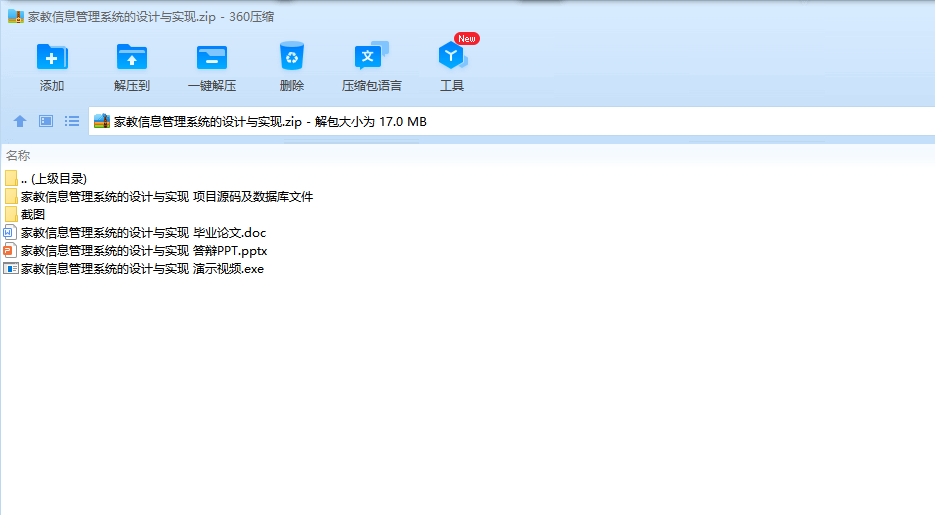
Task: Select the 毕业论文.doc file
Action: (135, 232)
